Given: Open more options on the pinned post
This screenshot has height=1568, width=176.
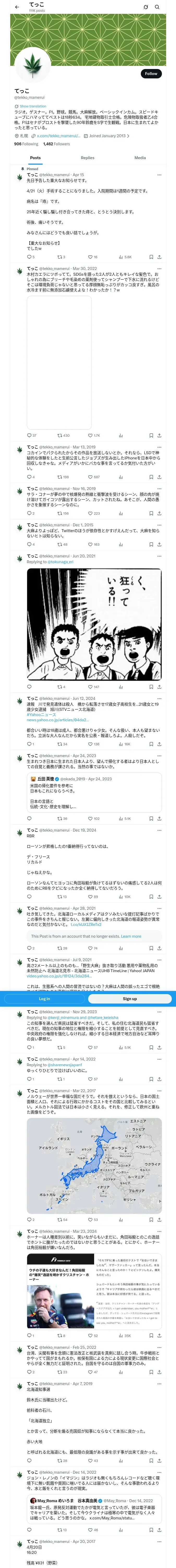Looking at the screenshot, I should pyautogui.click(x=159, y=175).
